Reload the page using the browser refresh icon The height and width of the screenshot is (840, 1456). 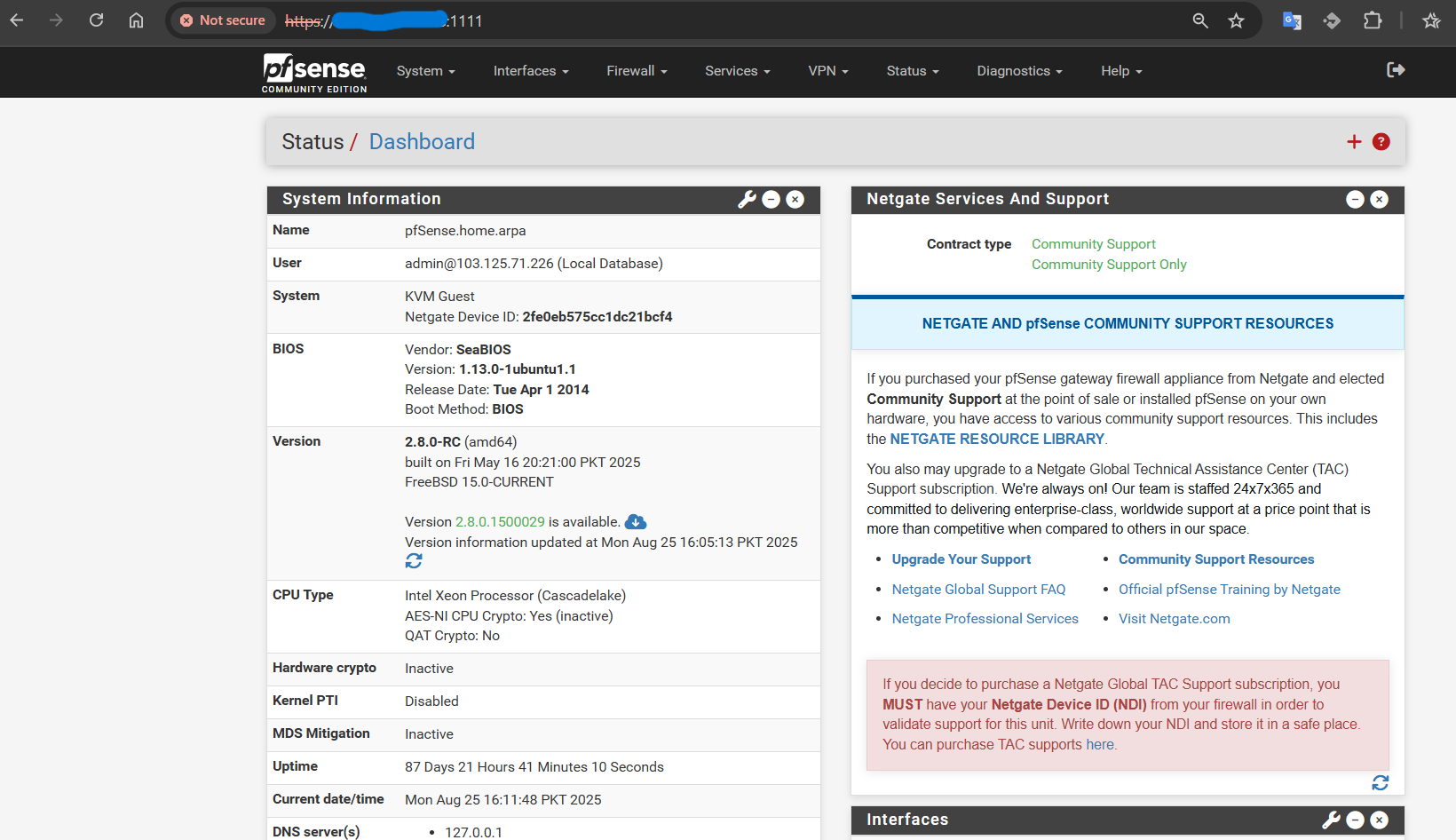pos(96,20)
